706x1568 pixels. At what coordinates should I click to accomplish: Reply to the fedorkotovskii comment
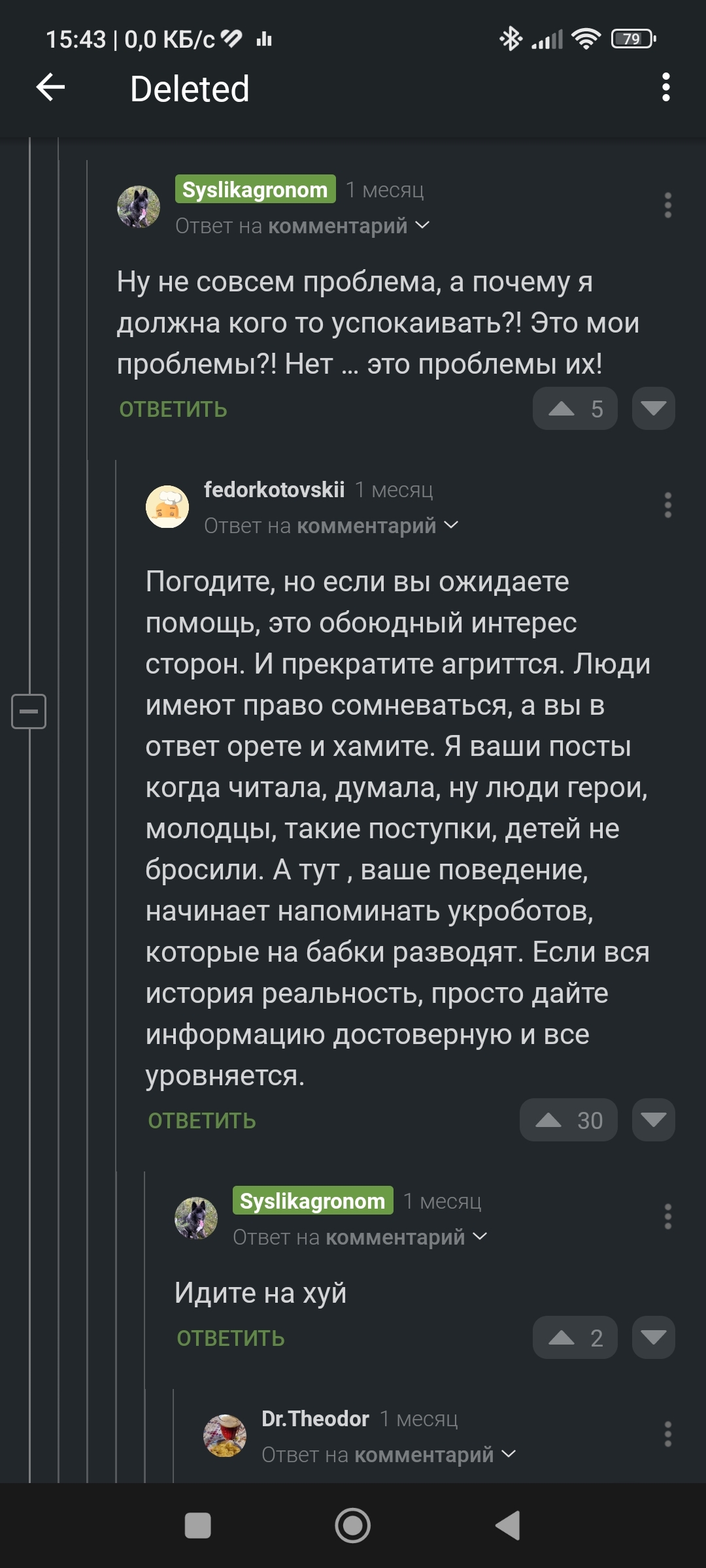coord(202,1121)
